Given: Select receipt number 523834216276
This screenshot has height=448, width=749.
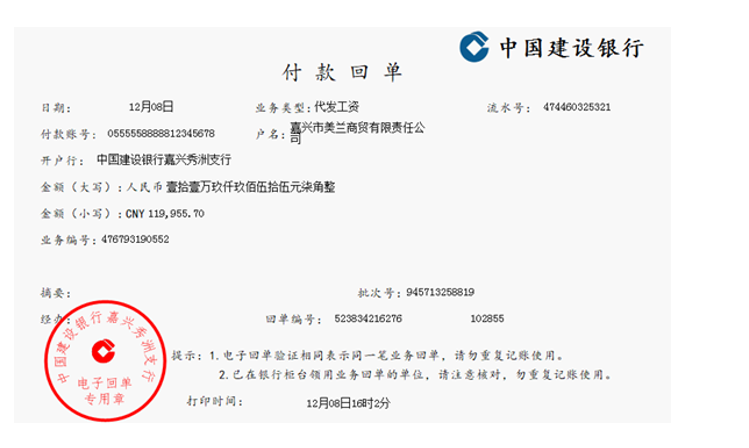Looking at the screenshot, I should (x=368, y=319).
